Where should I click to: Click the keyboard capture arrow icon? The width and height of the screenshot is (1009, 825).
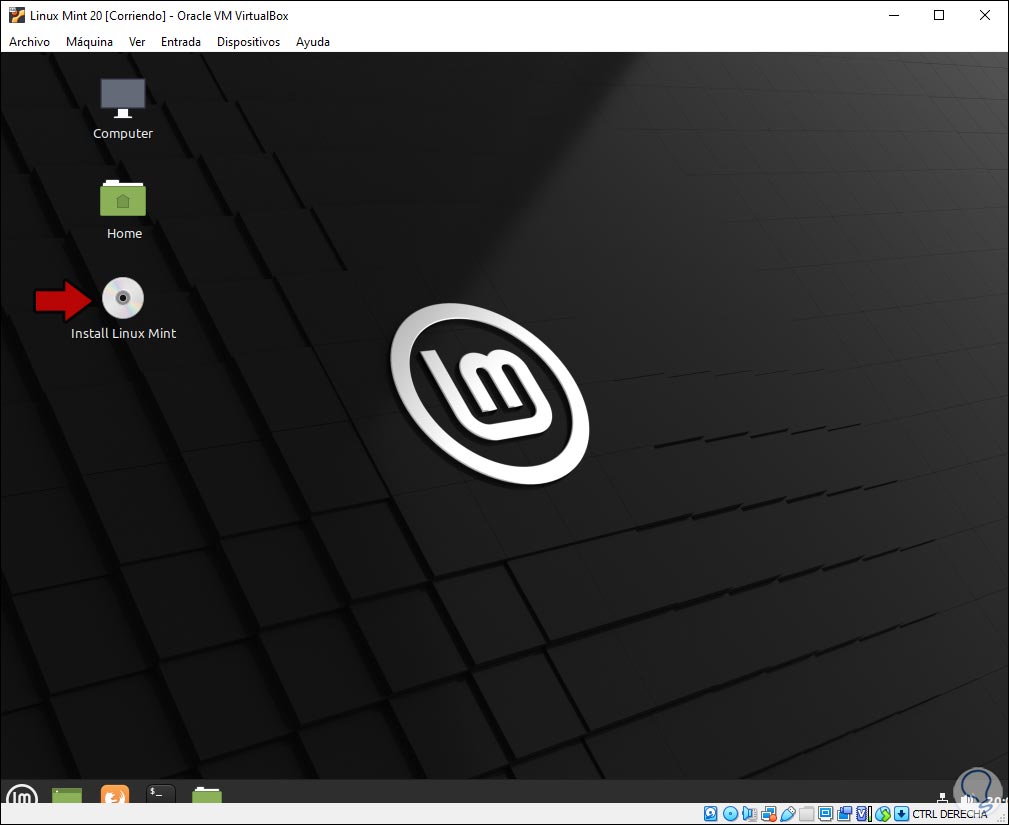tap(902, 814)
